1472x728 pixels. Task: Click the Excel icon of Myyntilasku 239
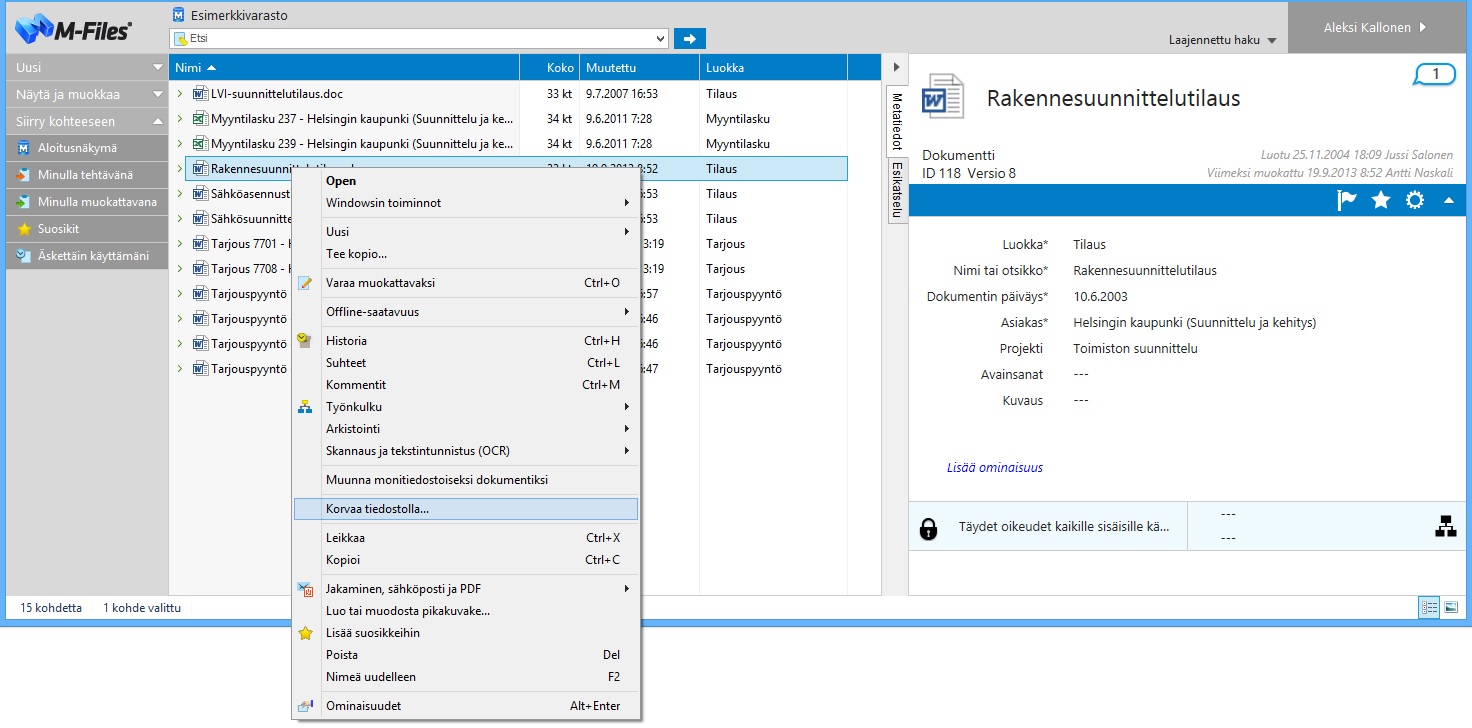coord(199,144)
